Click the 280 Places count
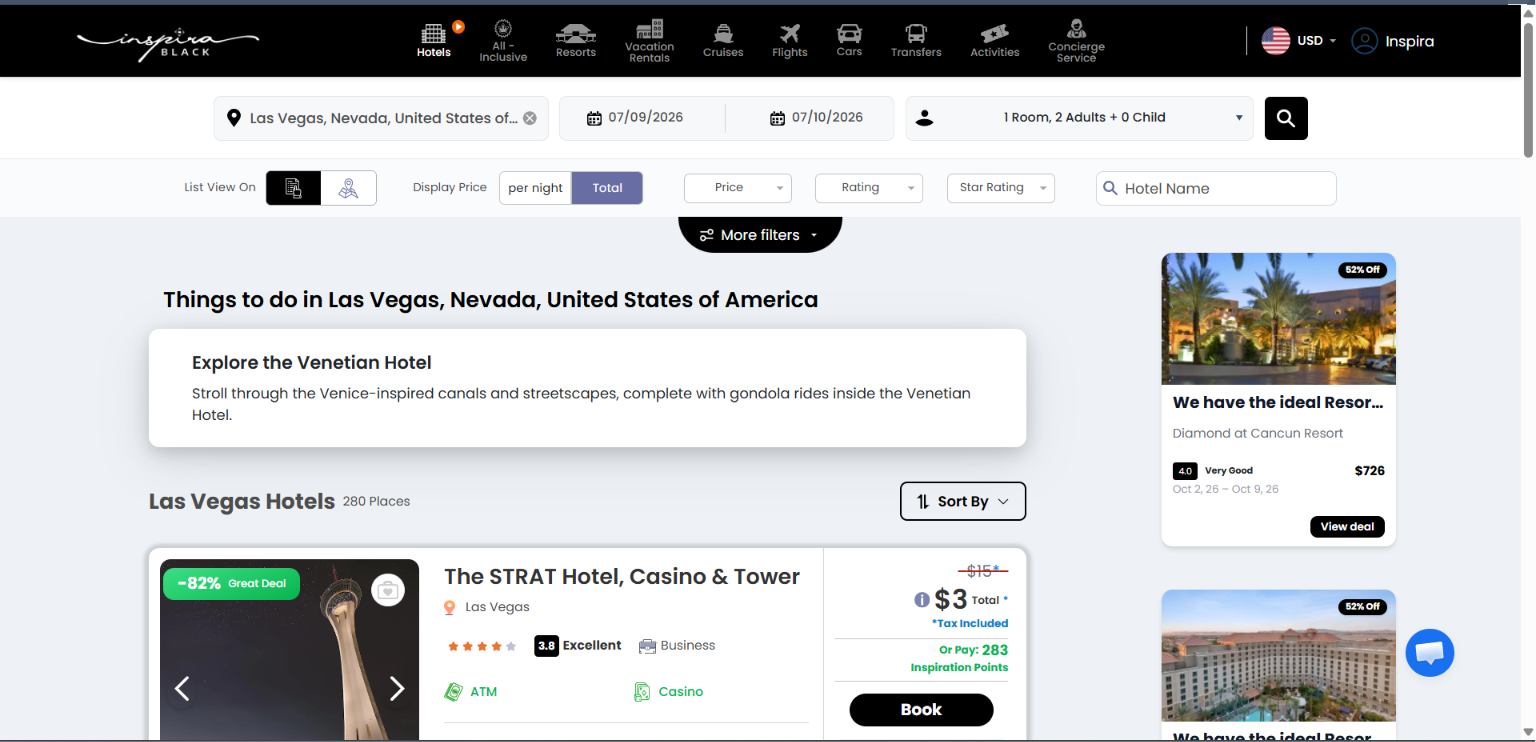 tap(376, 501)
